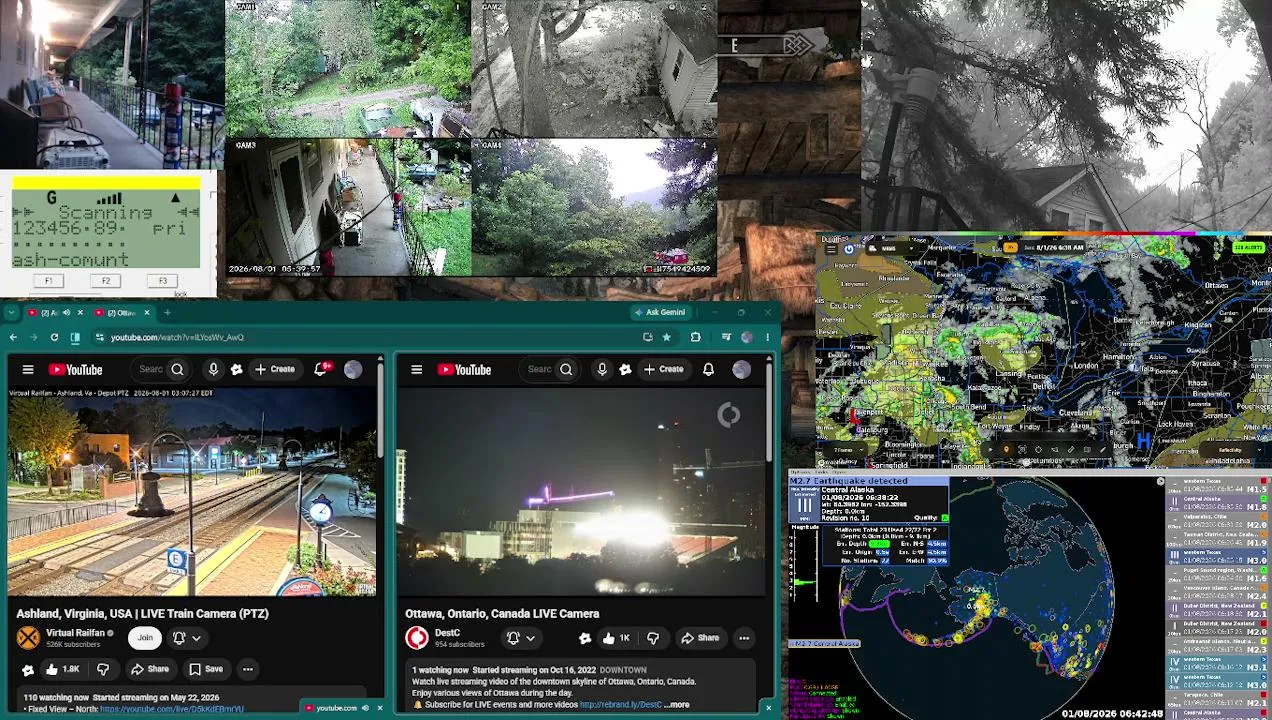
Task: Open account avatar in the Ottawa pane
Action: tap(741, 370)
